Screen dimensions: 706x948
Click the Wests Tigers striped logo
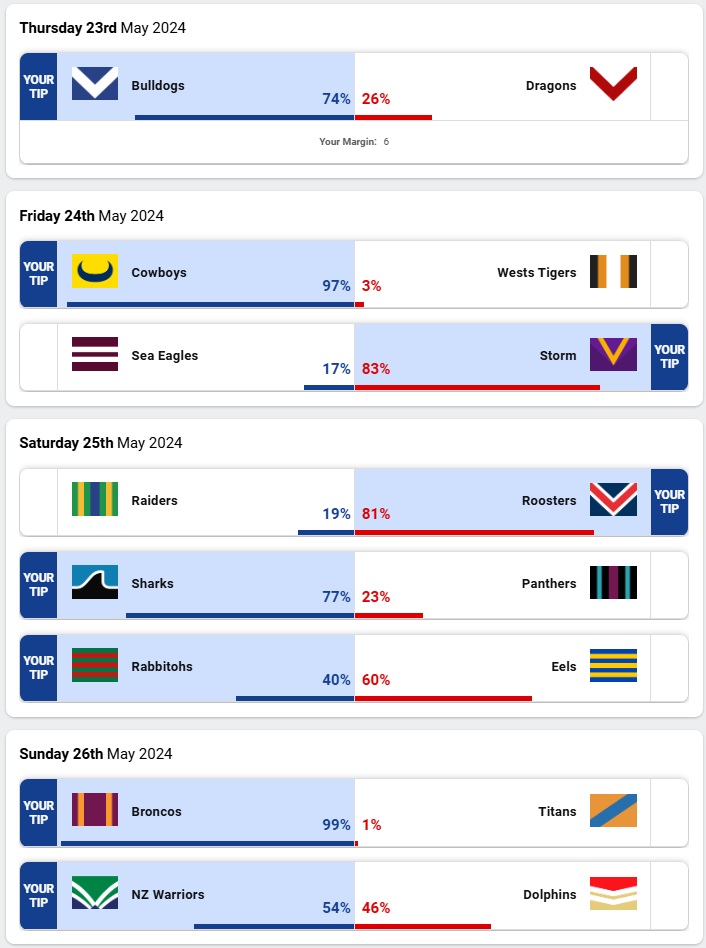tap(613, 271)
